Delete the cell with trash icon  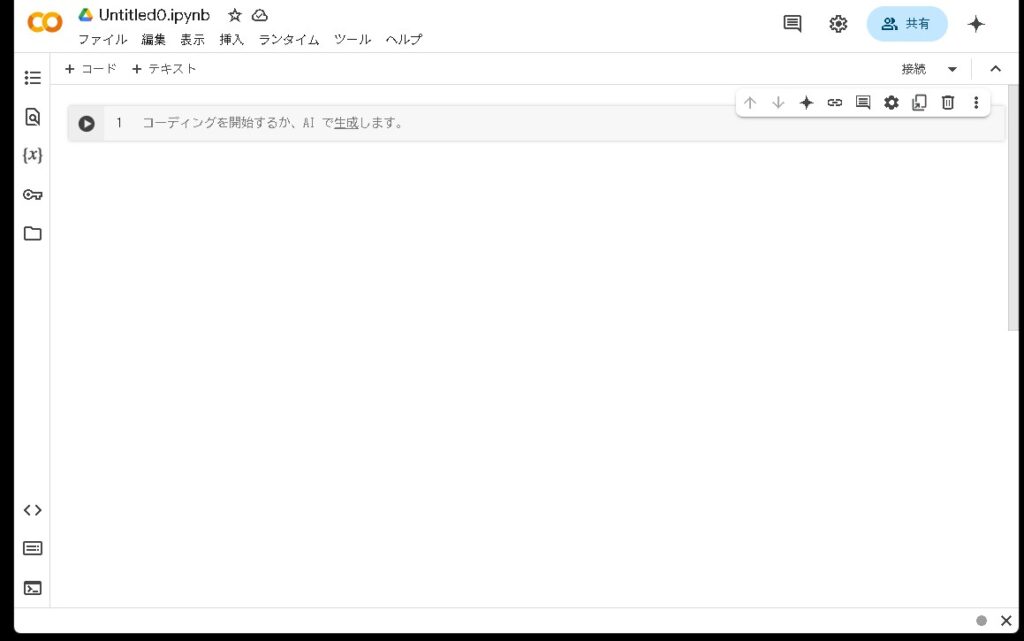(948, 102)
